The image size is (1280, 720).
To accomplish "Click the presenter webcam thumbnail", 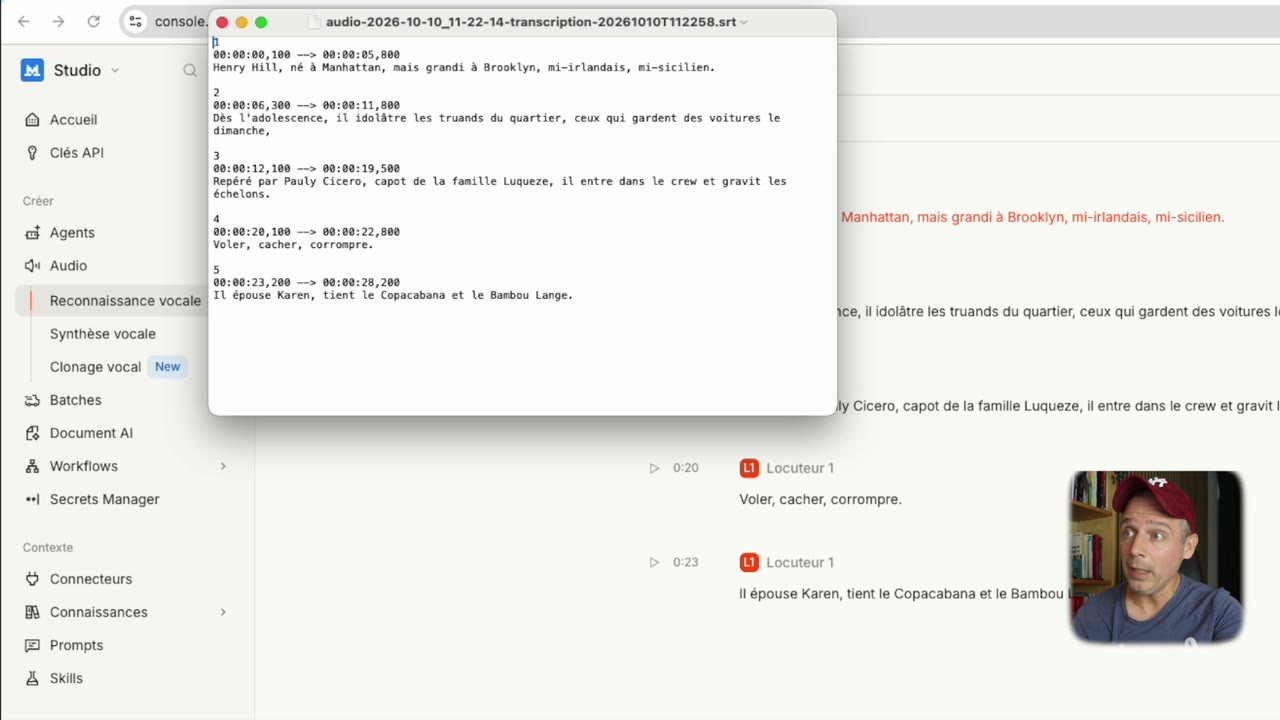I will click(x=1156, y=557).
